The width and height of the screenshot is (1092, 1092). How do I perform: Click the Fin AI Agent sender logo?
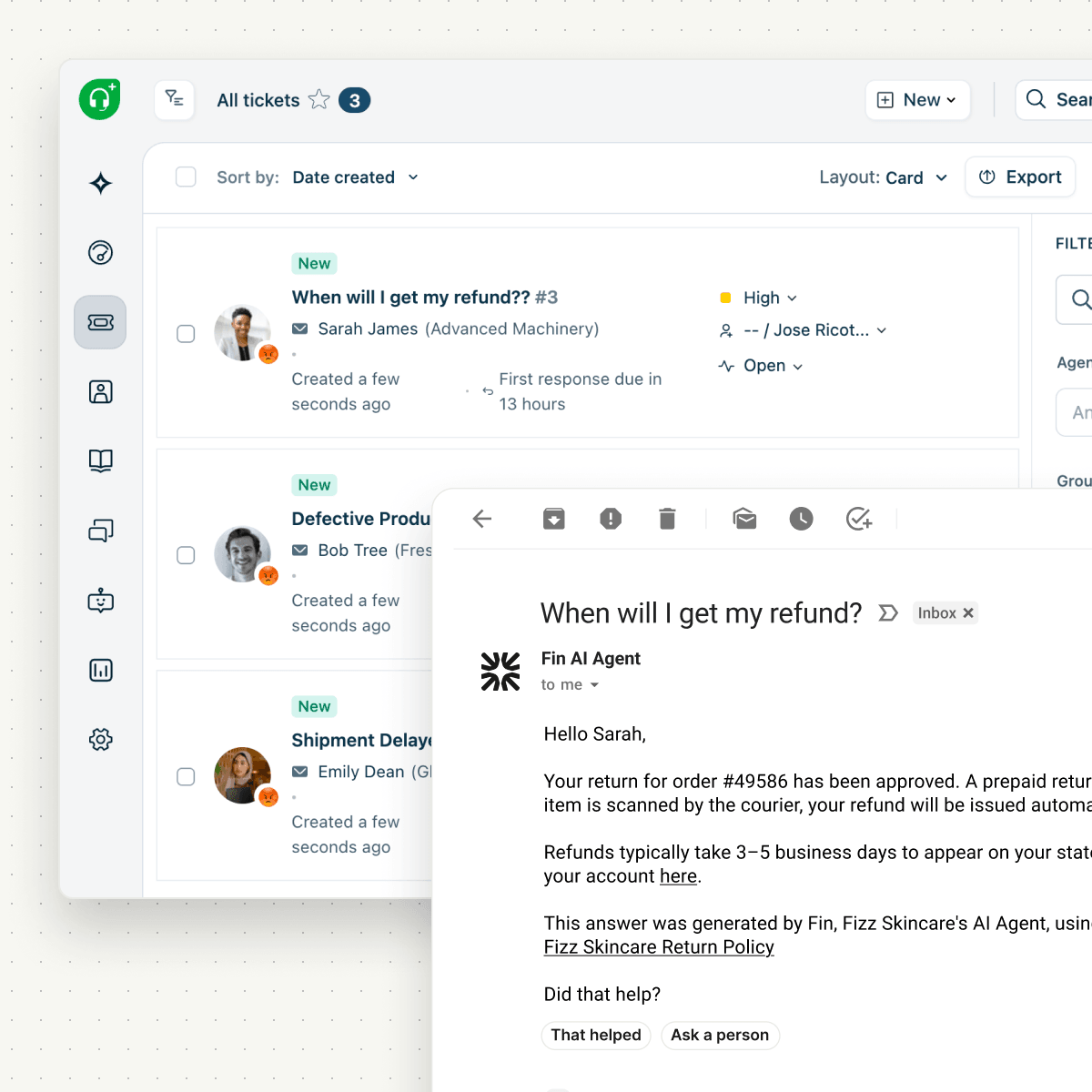500,672
